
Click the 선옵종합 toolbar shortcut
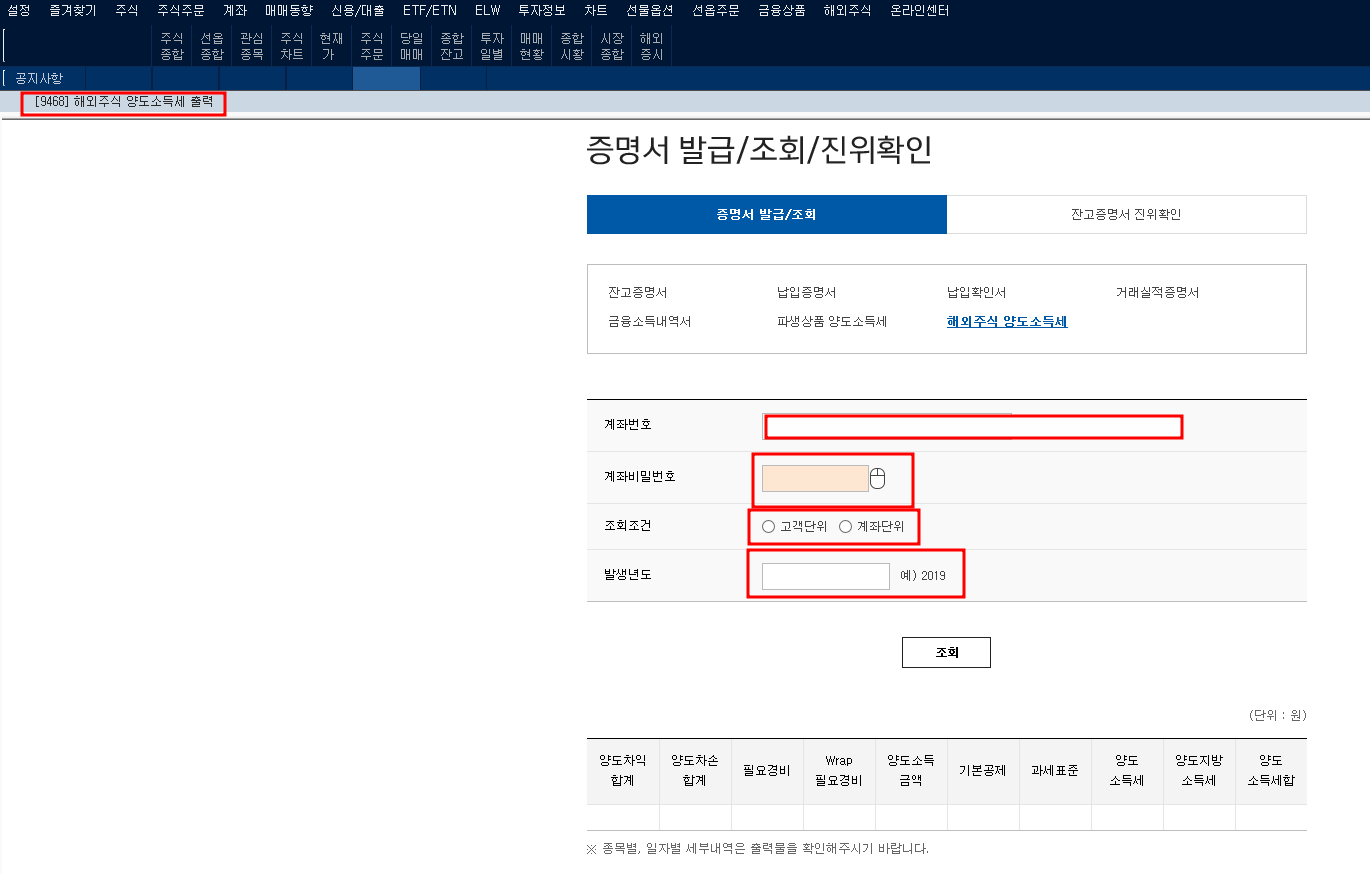(212, 46)
